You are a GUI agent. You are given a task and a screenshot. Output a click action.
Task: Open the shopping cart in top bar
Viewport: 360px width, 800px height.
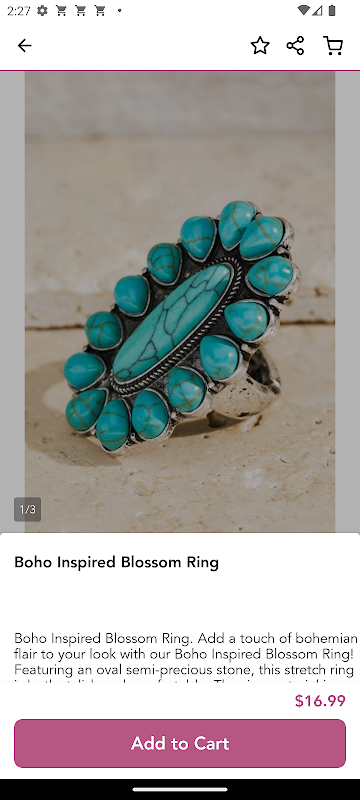click(333, 46)
